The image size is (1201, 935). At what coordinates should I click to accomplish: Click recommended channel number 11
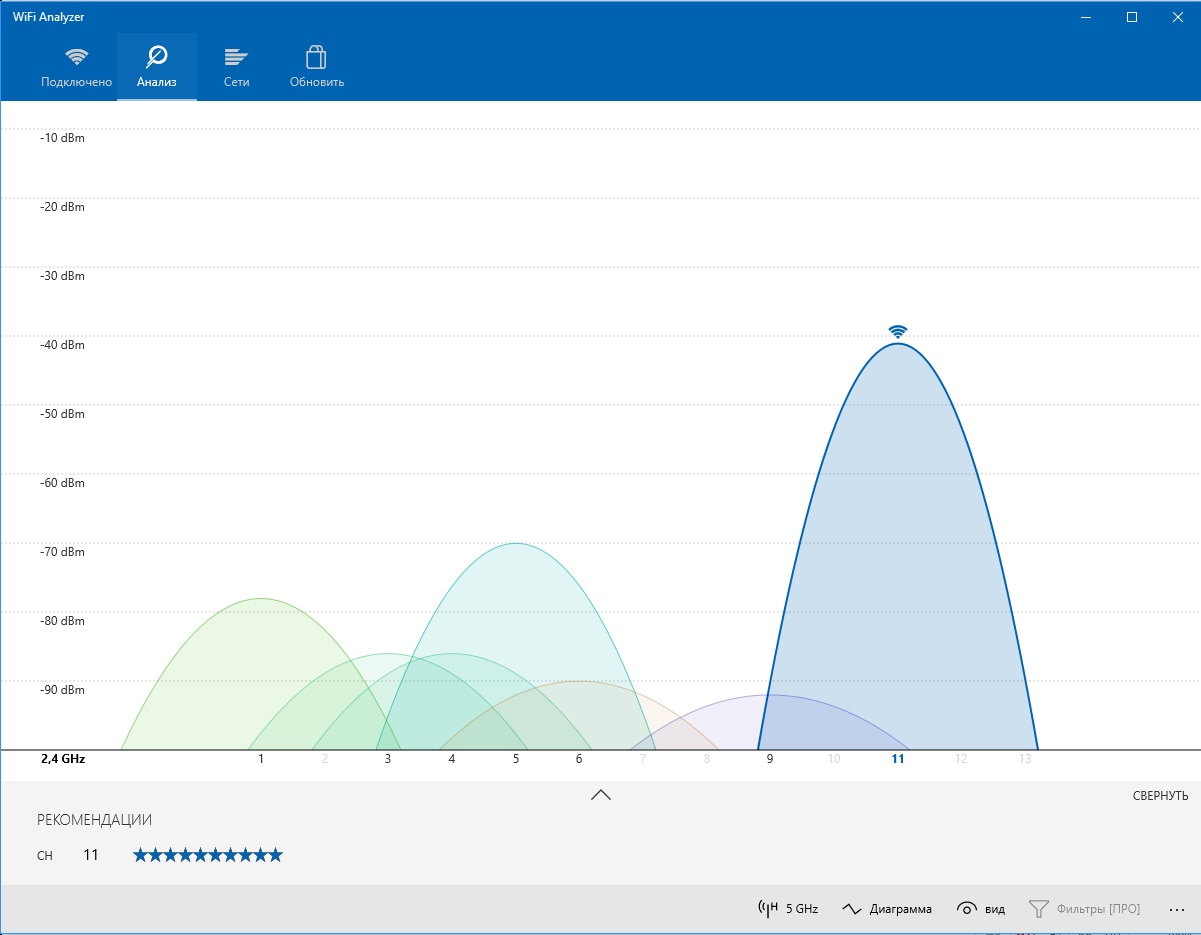click(x=91, y=855)
